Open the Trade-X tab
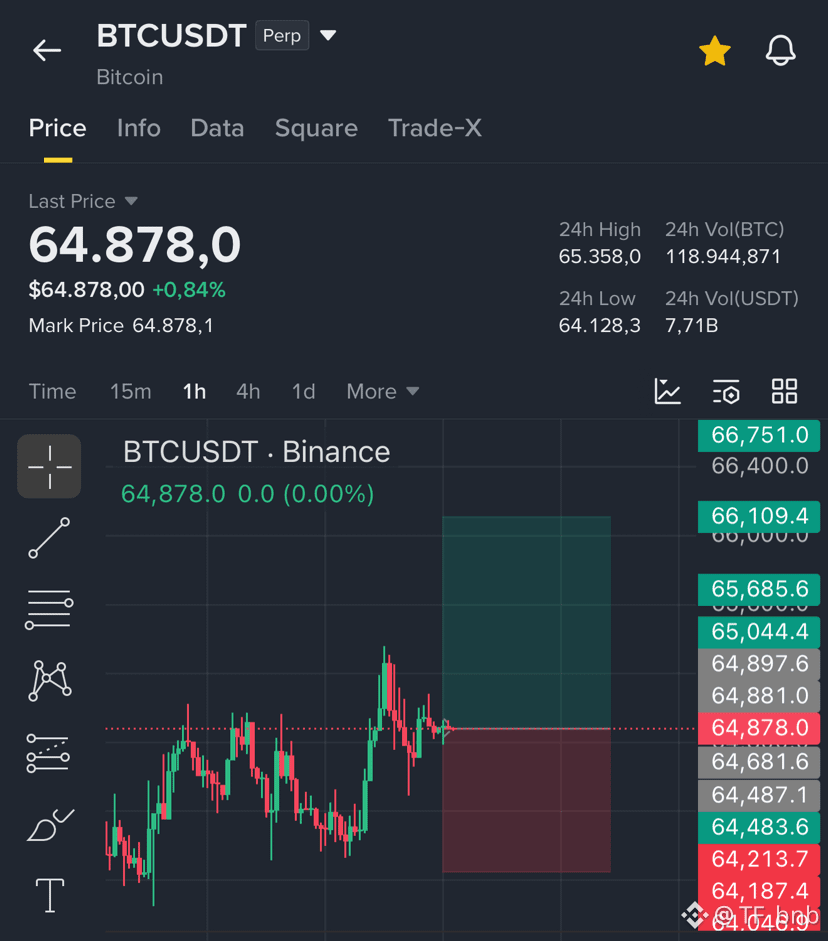This screenshot has height=941, width=828. pos(435,128)
